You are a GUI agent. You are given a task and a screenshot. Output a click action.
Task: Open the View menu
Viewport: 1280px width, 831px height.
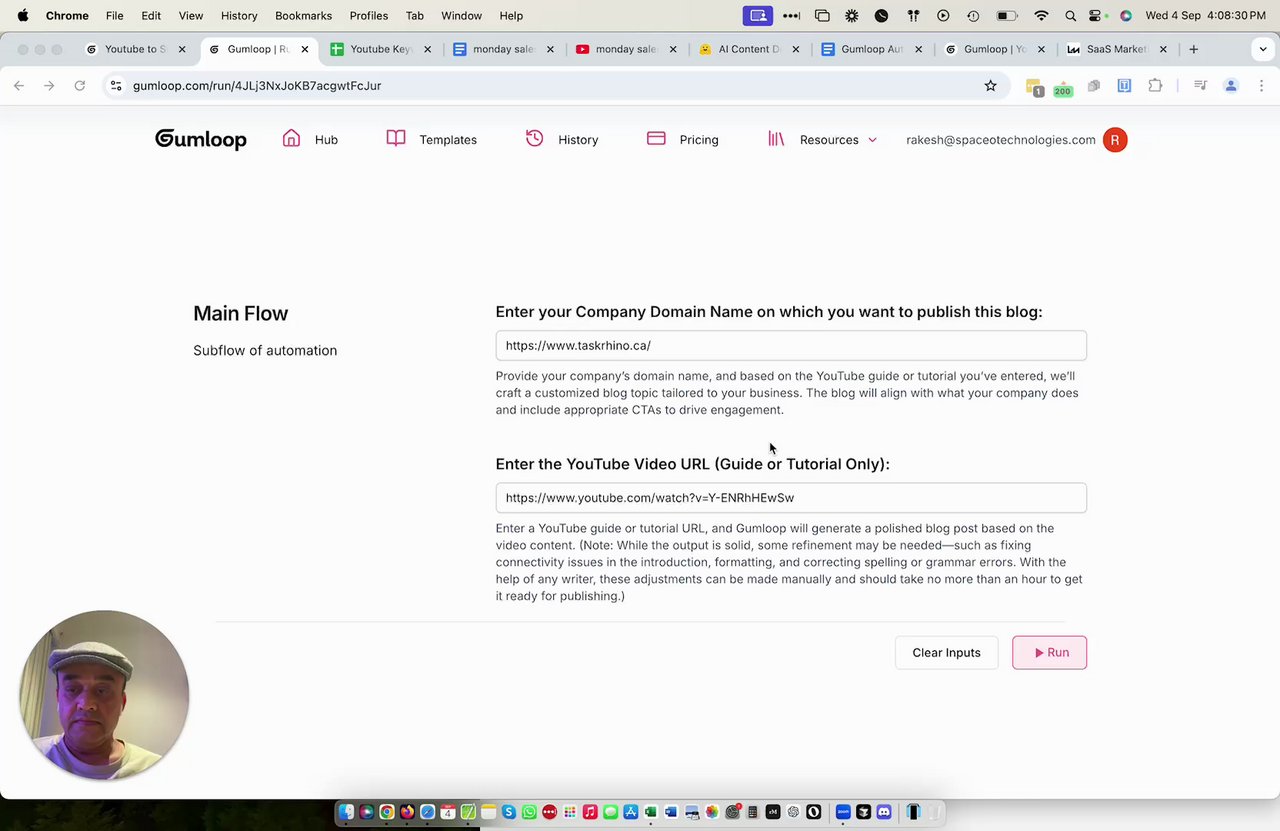[x=191, y=16]
